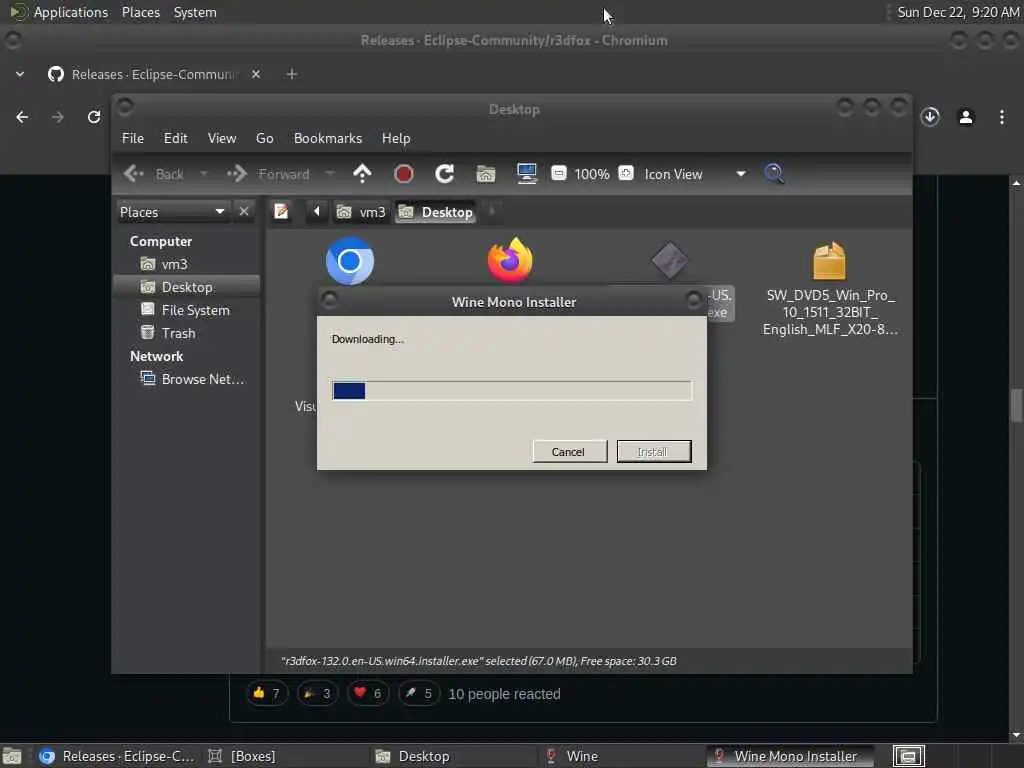Click the disabled Install button

[654, 451]
